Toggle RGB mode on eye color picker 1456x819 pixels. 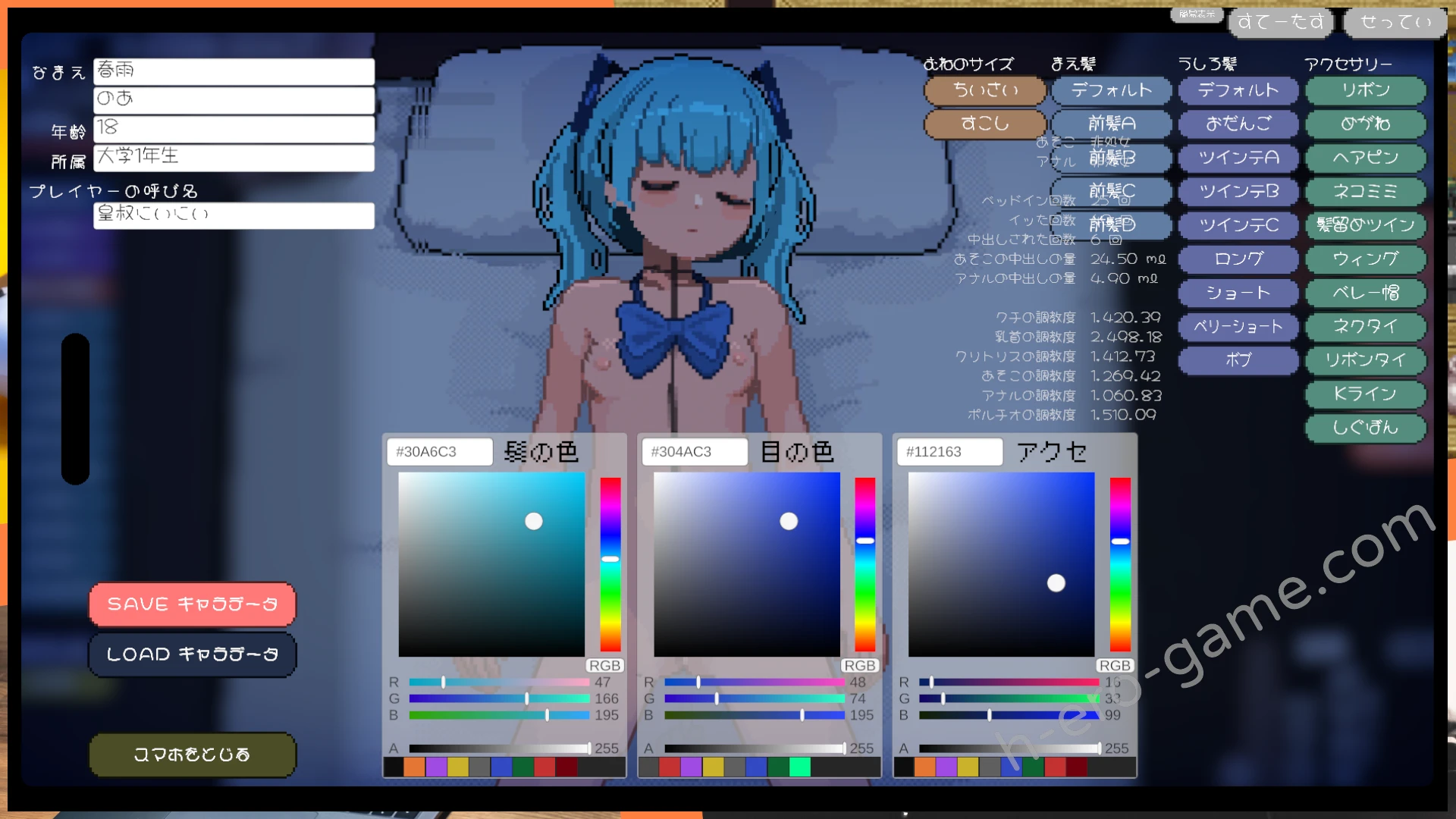pyautogui.click(x=859, y=665)
